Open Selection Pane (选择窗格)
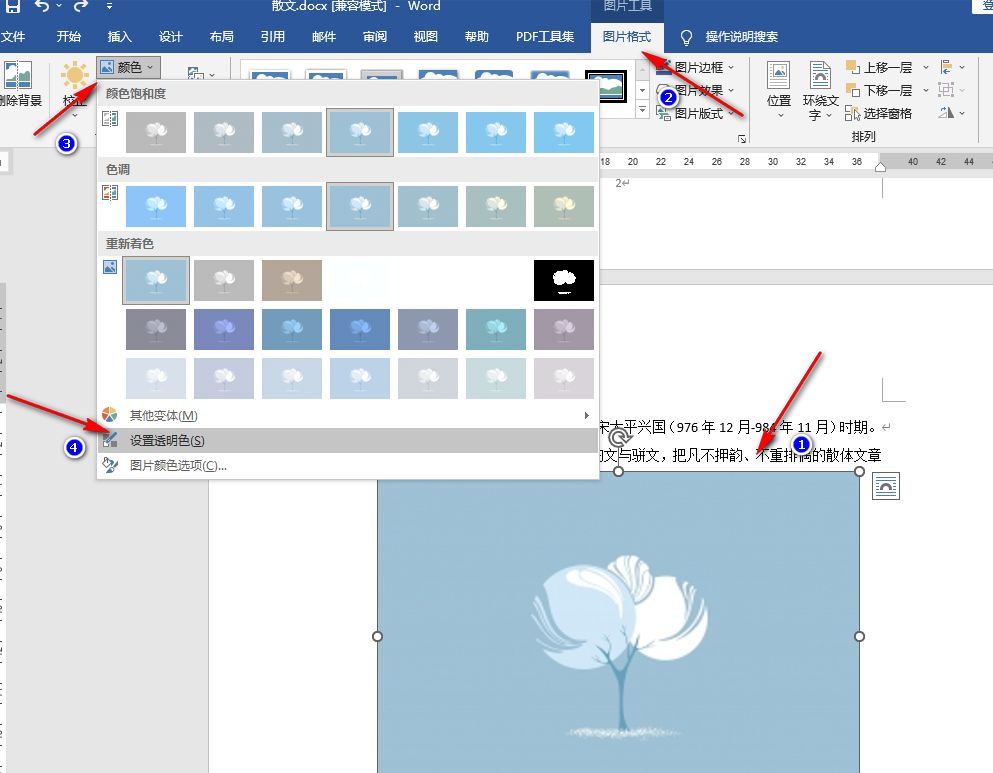The width and height of the screenshot is (993, 773). (x=879, y=113)
